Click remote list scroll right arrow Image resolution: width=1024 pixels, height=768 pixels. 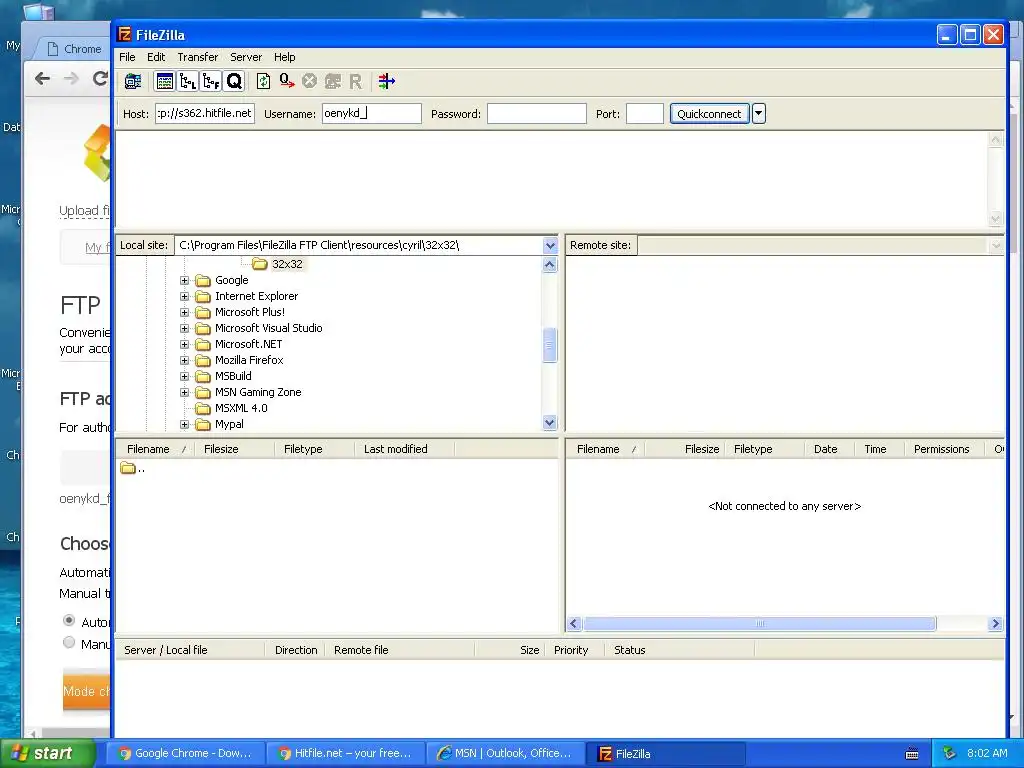point(995,624)
